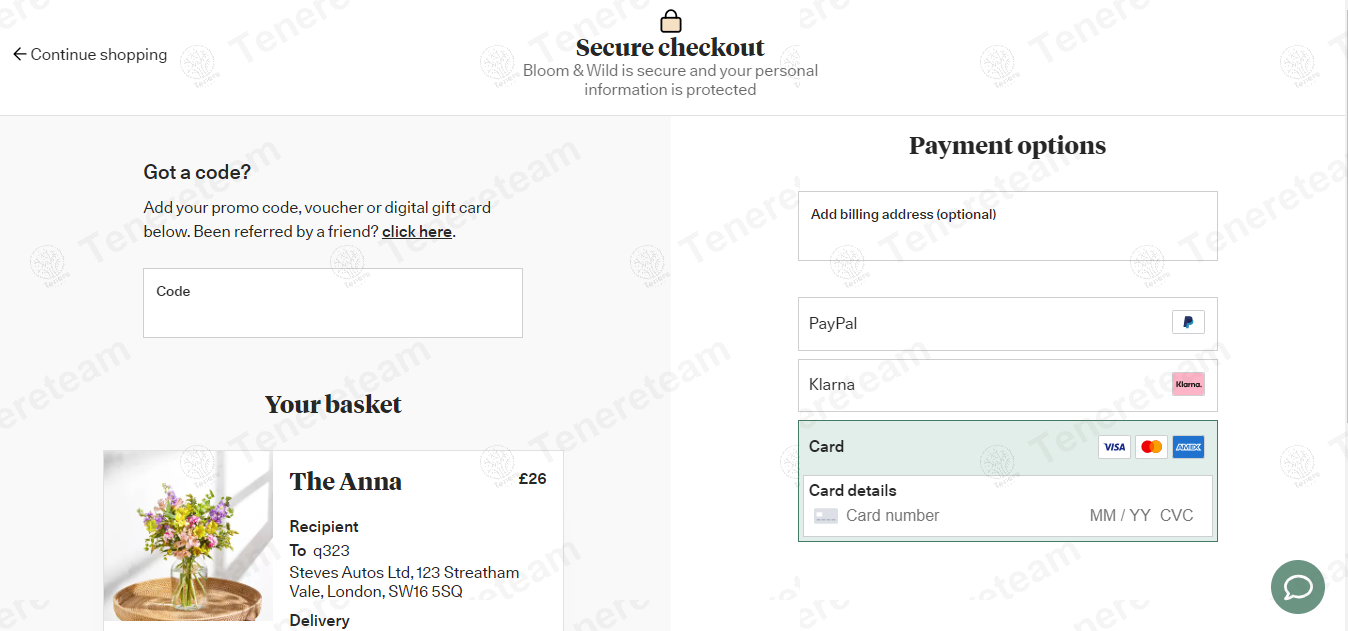Click The Anna bouquet product image
Image resolution: width=1348 pixels, height=631 pixels.
(x=188, y=535)
